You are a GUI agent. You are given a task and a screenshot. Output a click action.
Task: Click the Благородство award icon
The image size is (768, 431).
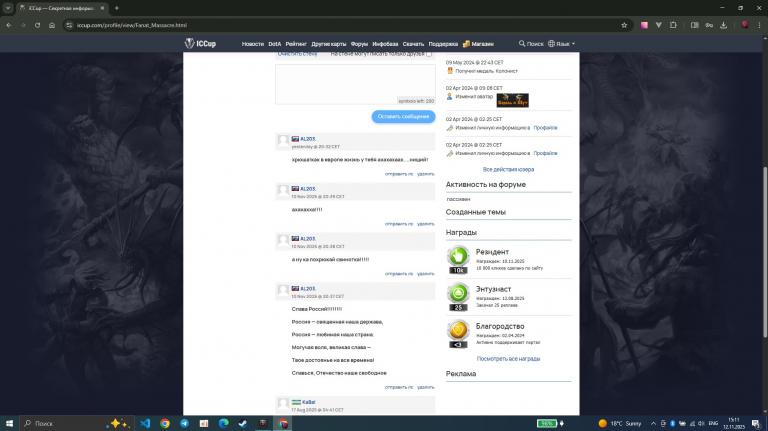[x=458, y=335]
